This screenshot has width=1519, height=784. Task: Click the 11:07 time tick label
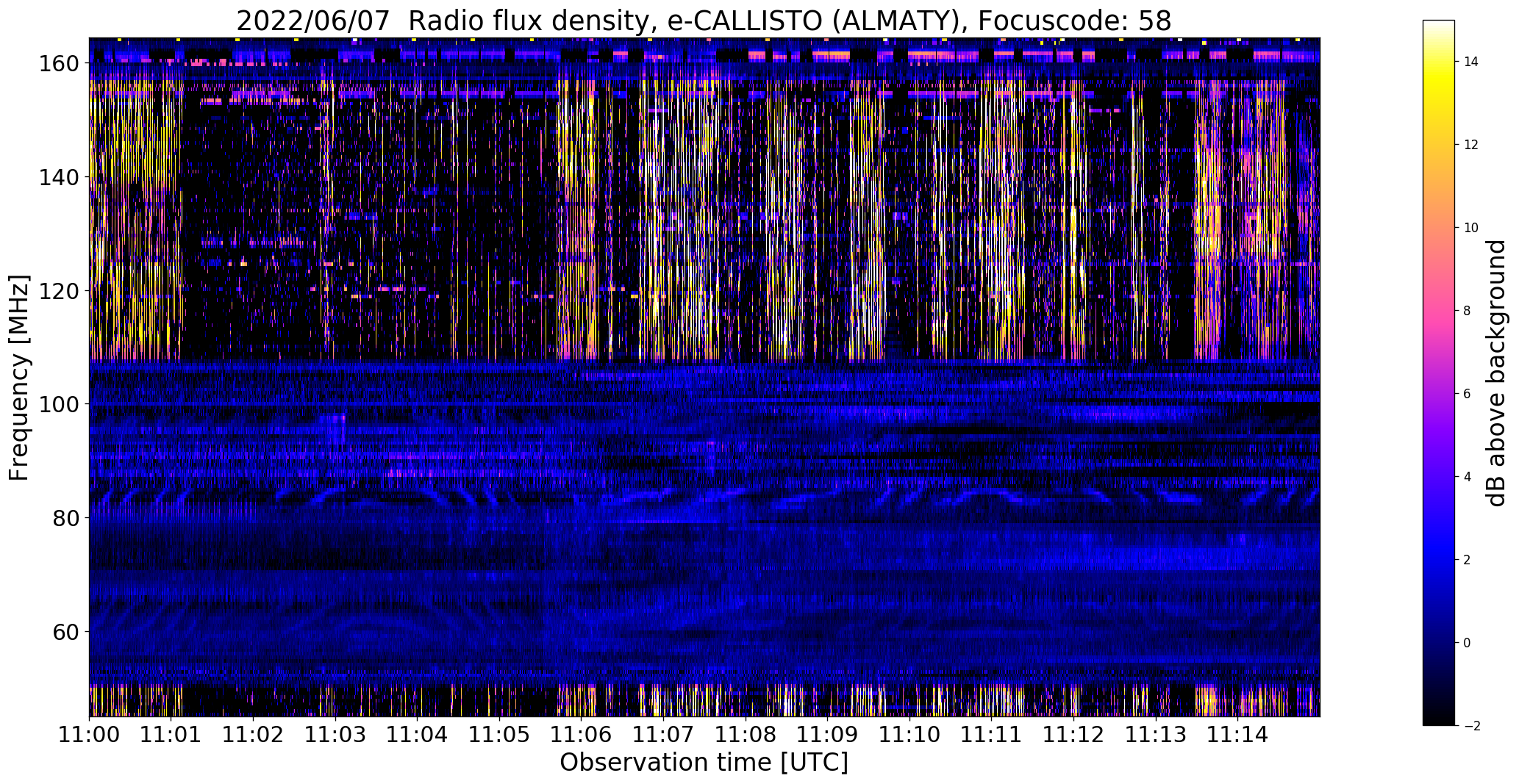coord(664,735)
